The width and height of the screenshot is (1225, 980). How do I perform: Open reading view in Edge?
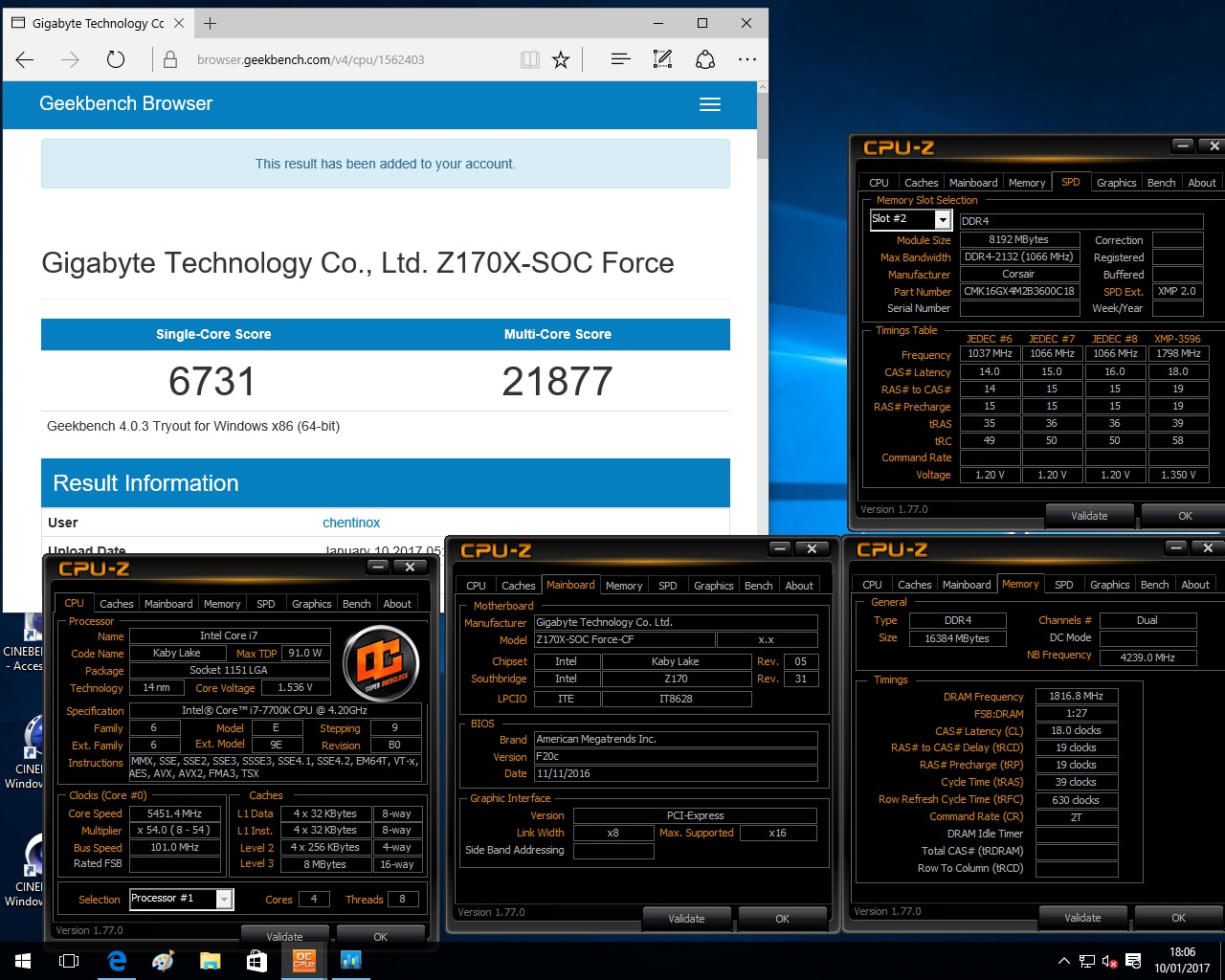[529, 59]
